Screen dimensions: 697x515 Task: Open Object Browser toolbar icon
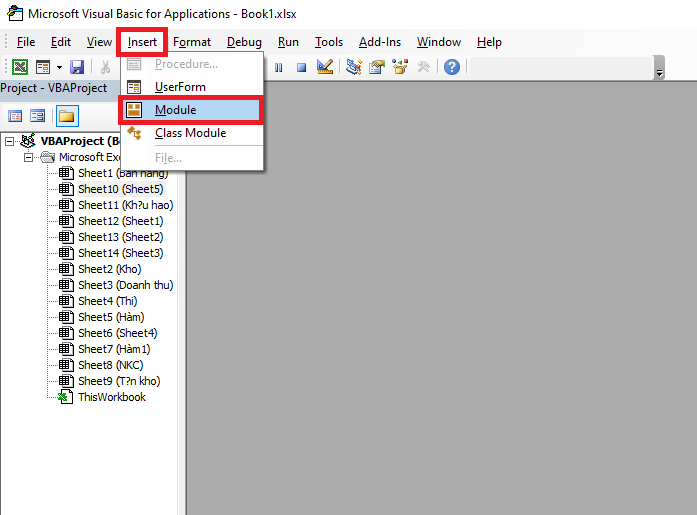[400, 67]
